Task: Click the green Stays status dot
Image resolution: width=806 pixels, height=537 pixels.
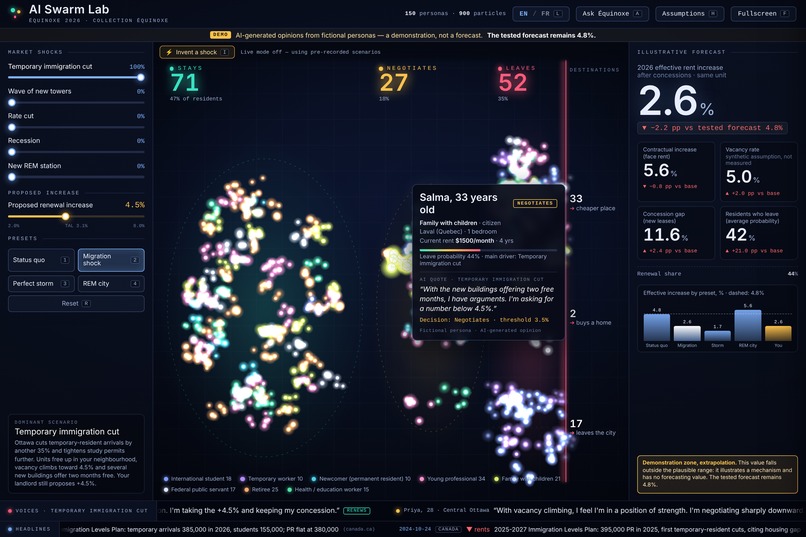Action: (x=172, y=68)
